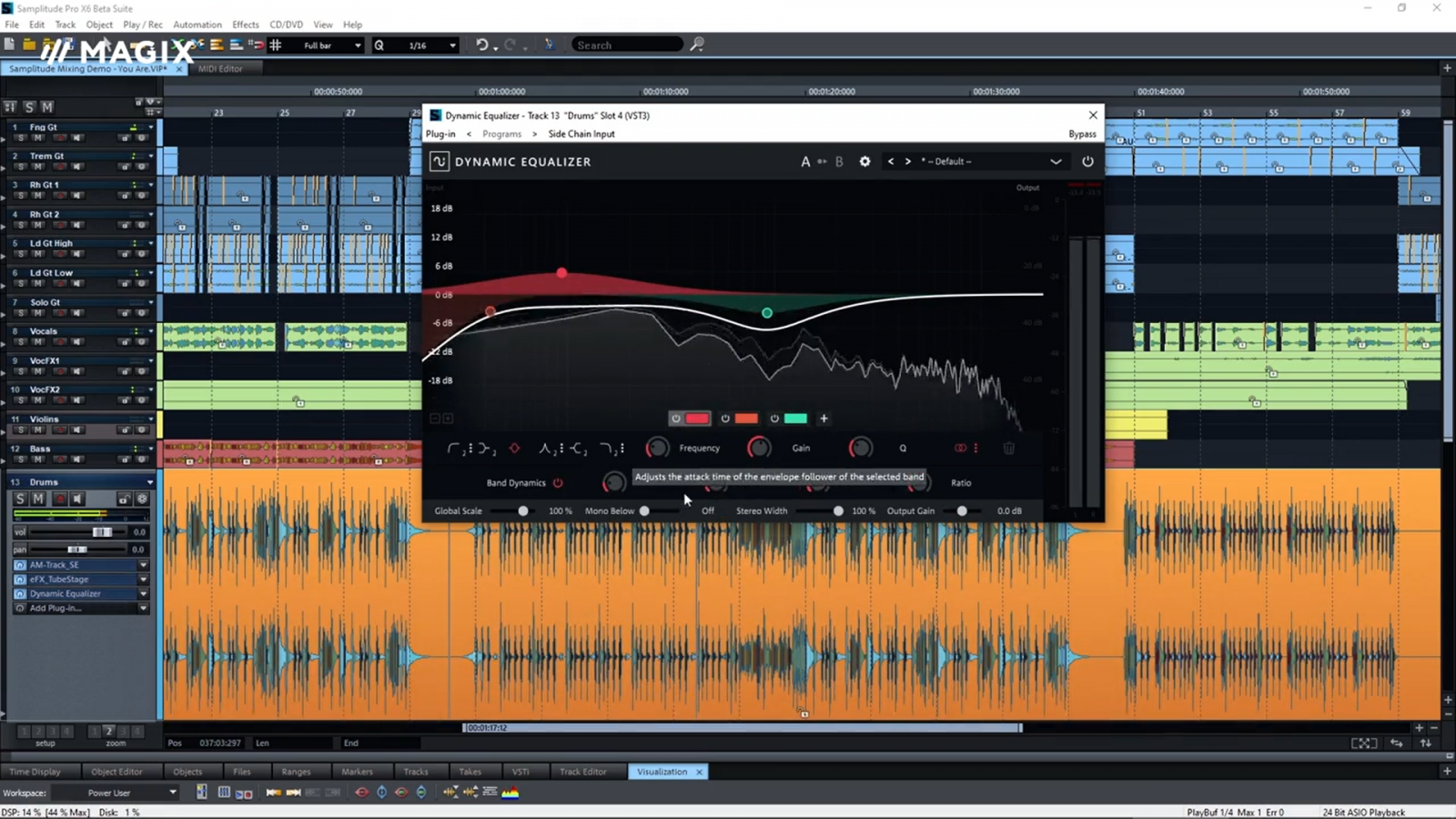1456x819 pixels.
Task: Add a new EQ band with plus button
Action: [824, 419]
